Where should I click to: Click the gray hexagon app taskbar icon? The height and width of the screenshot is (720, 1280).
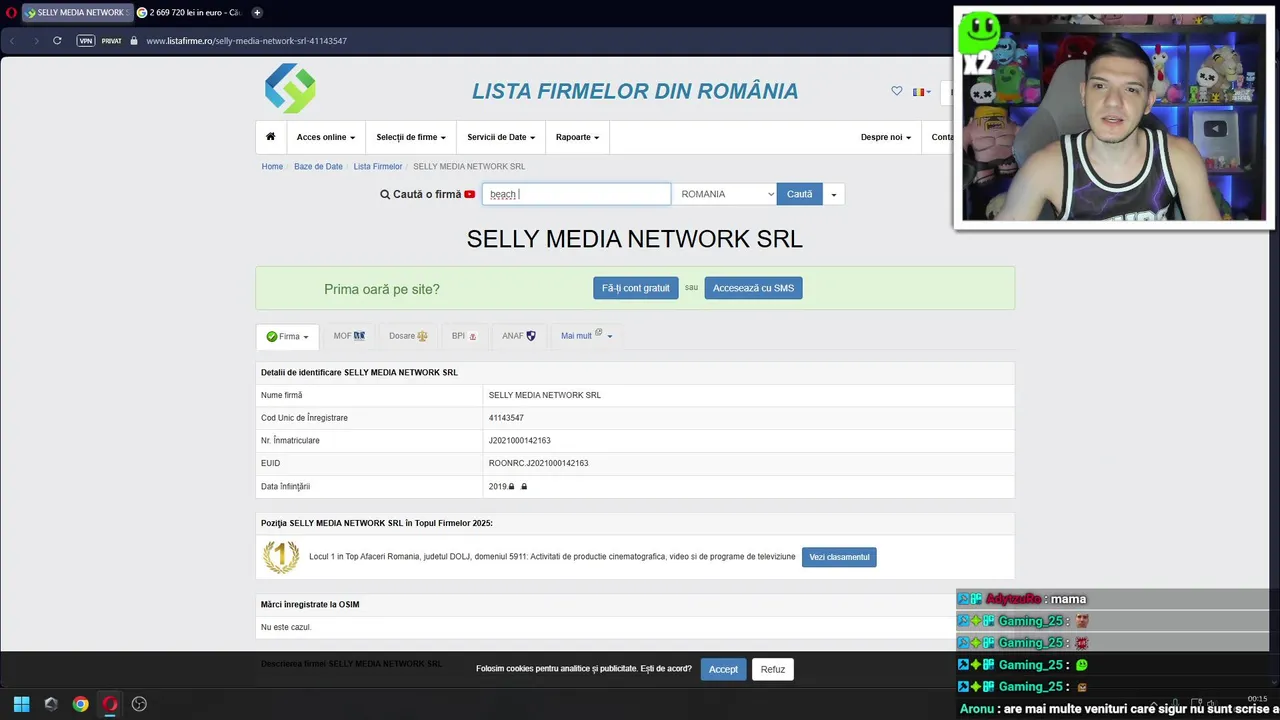[x=51, y=704]
